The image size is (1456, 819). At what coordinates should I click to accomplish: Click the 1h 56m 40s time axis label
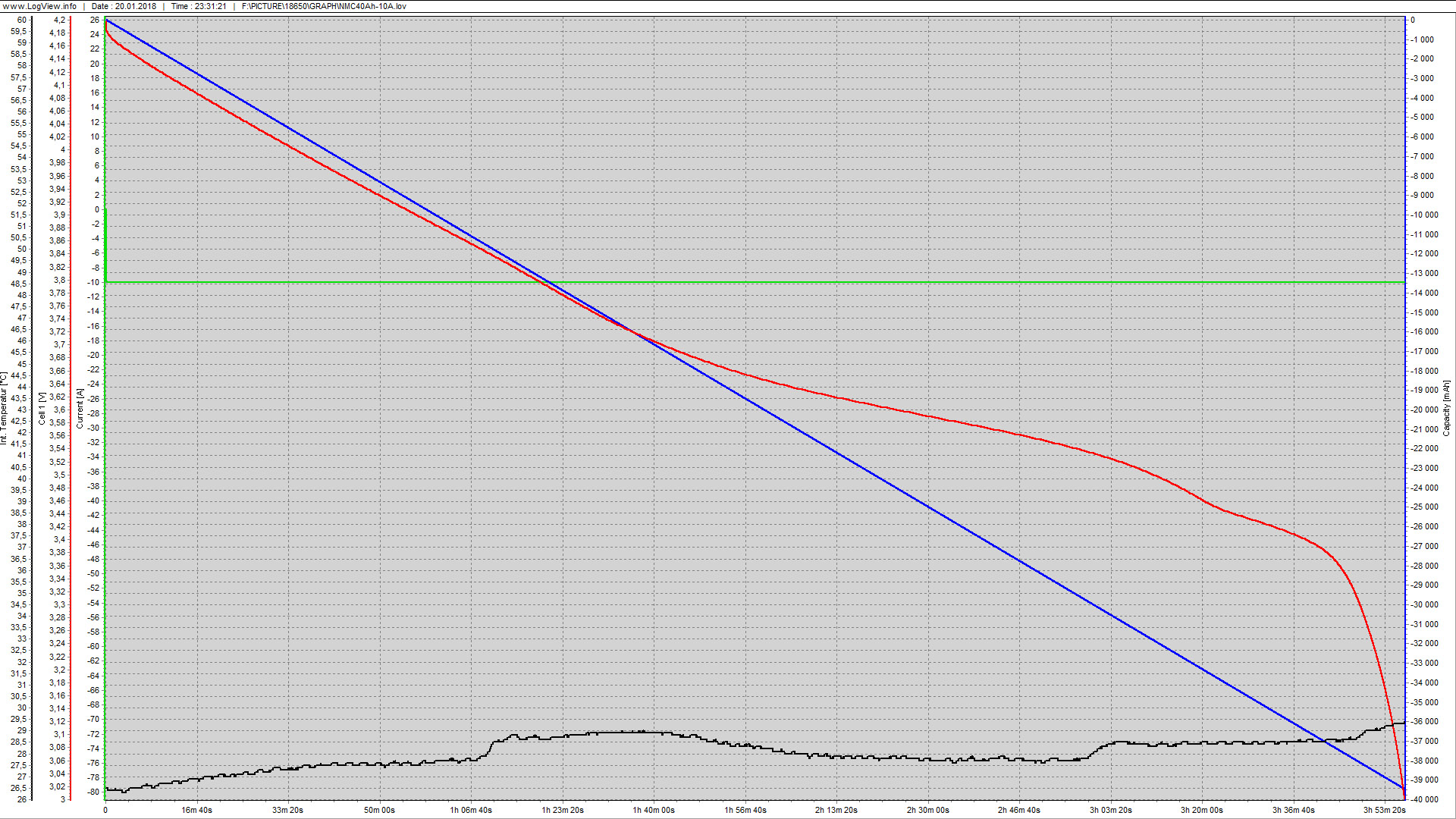[x=745, y=810]
